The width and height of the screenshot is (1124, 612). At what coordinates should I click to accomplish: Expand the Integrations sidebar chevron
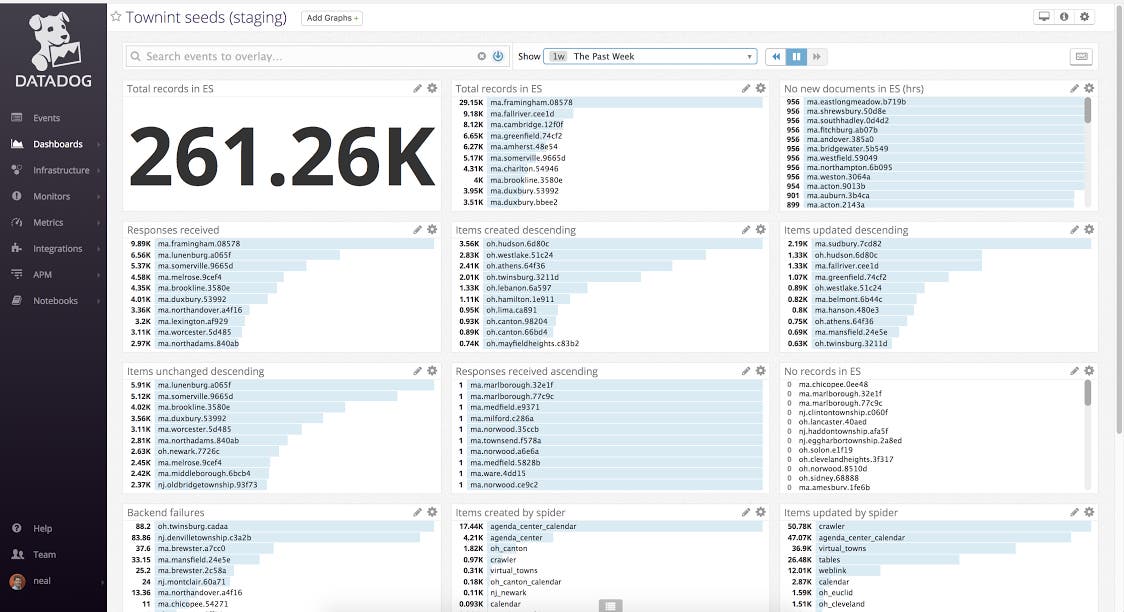(x=97, y=248)
